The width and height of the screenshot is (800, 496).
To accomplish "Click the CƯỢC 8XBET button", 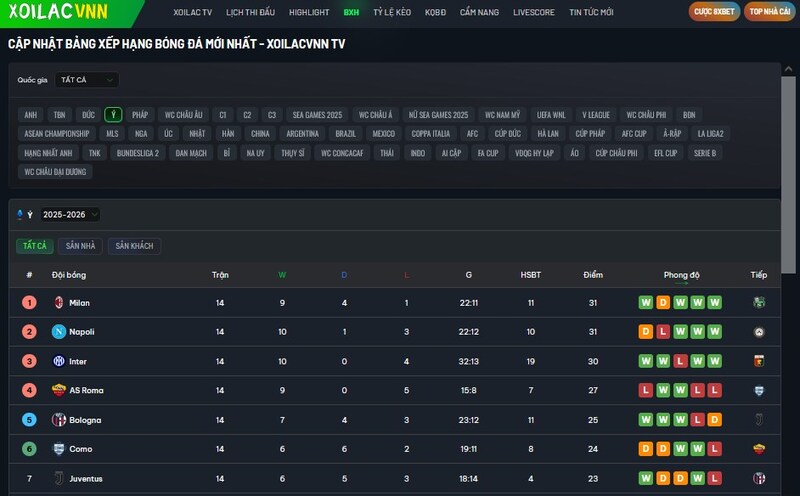I will [714, 12].
